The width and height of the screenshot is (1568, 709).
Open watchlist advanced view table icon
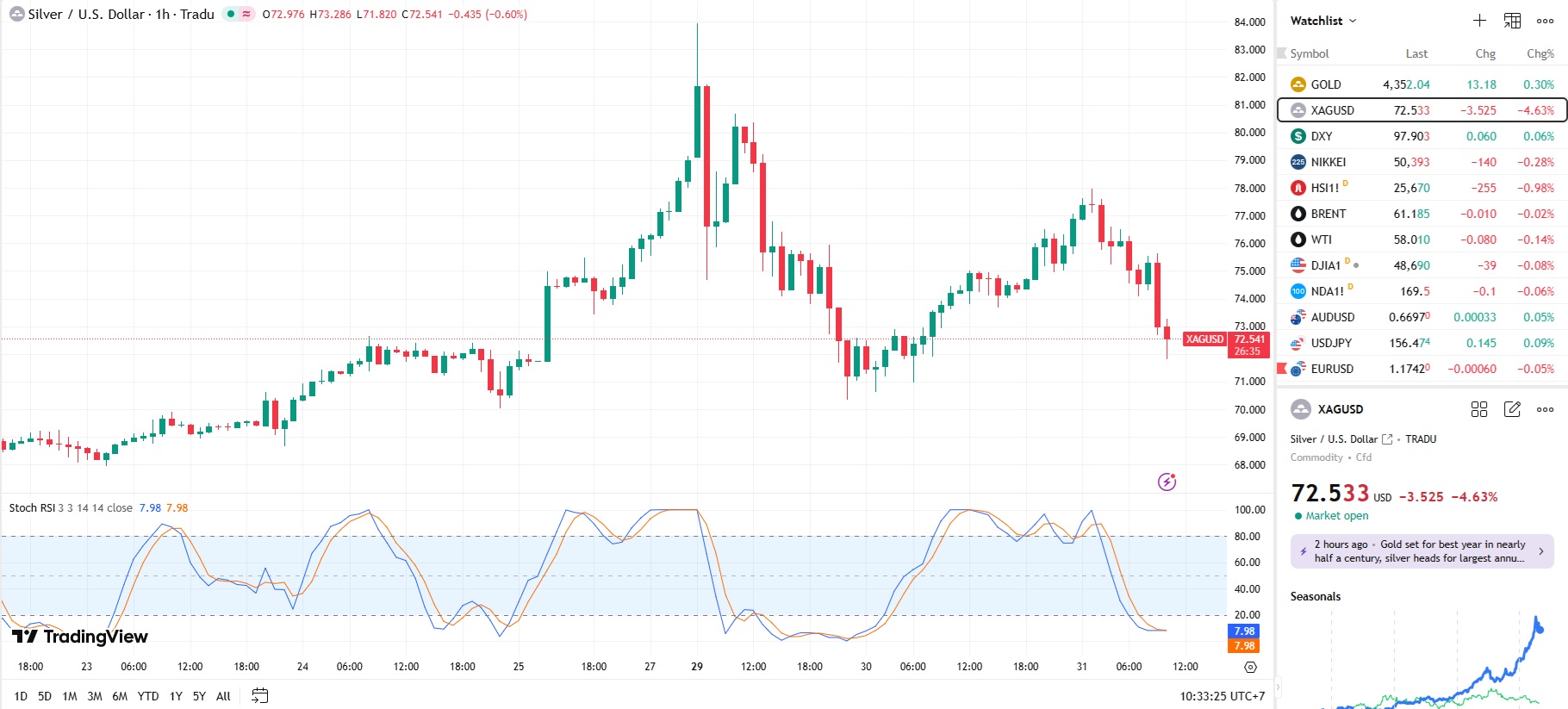[1512, 21]
